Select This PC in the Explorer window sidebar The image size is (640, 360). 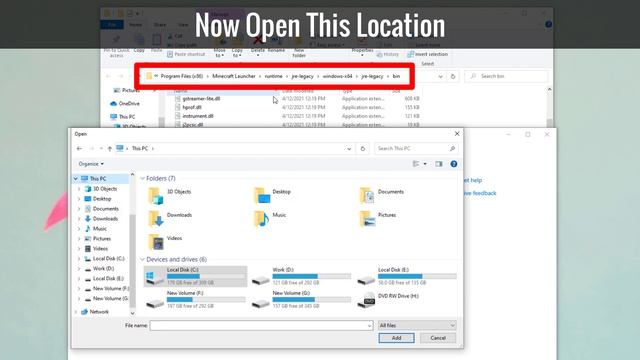pos(123,117)
